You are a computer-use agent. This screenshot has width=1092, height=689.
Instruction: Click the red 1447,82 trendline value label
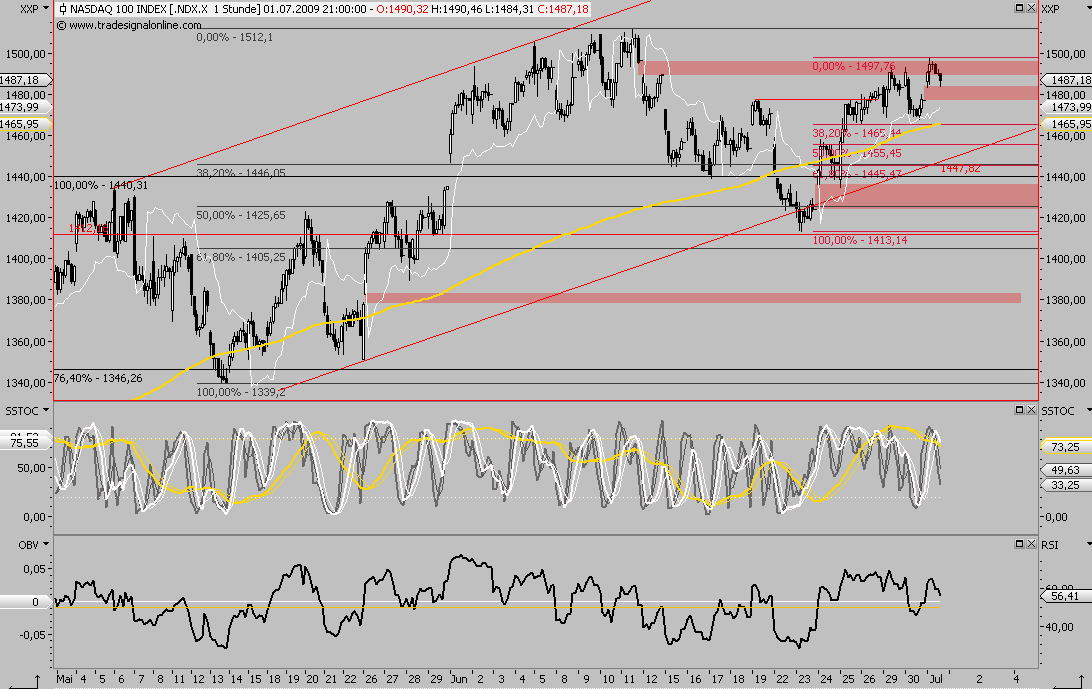960,168
